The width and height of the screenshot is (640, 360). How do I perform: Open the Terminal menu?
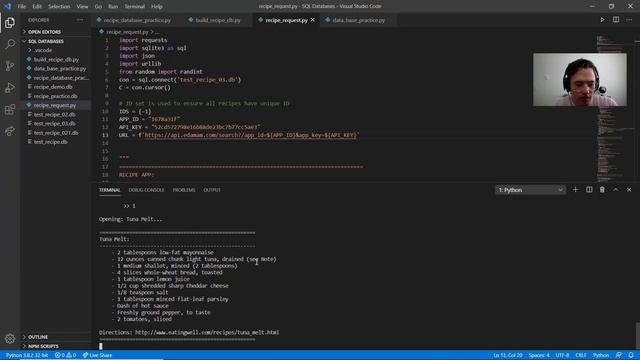135,7
